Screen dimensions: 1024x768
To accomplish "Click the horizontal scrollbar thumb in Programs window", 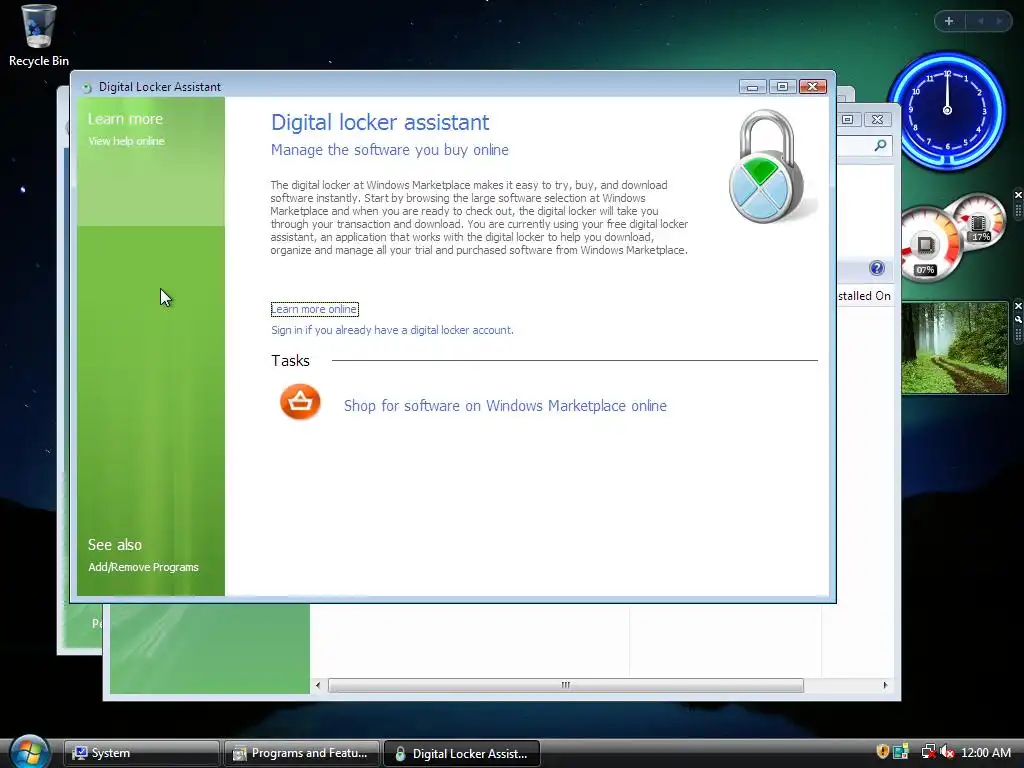I will click(566, 685).
